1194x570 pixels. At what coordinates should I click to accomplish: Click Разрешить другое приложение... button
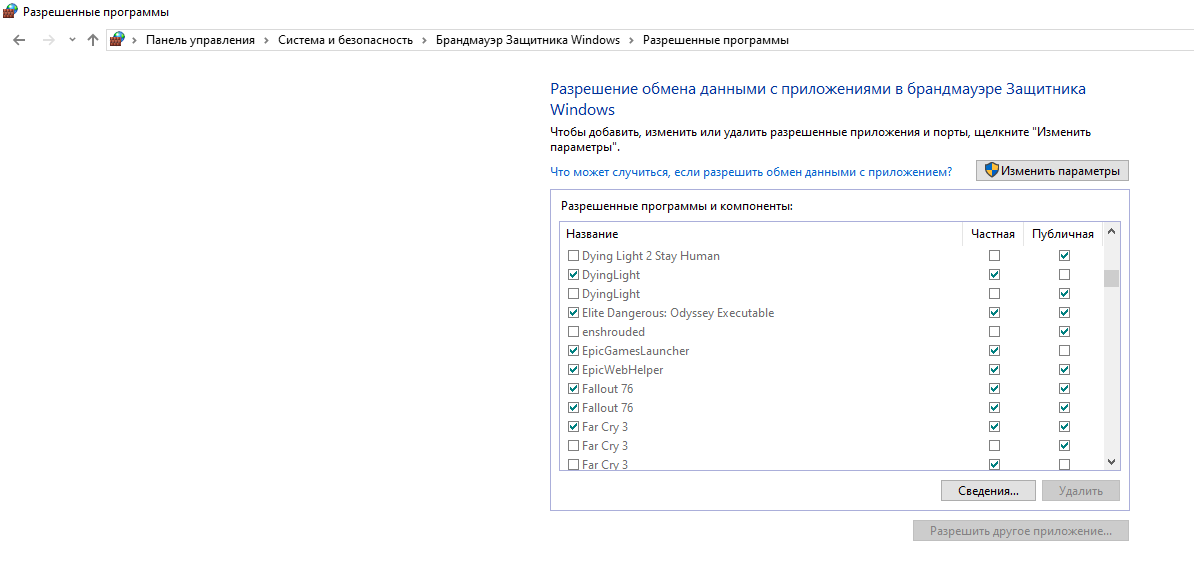[x=1021, y=530]
